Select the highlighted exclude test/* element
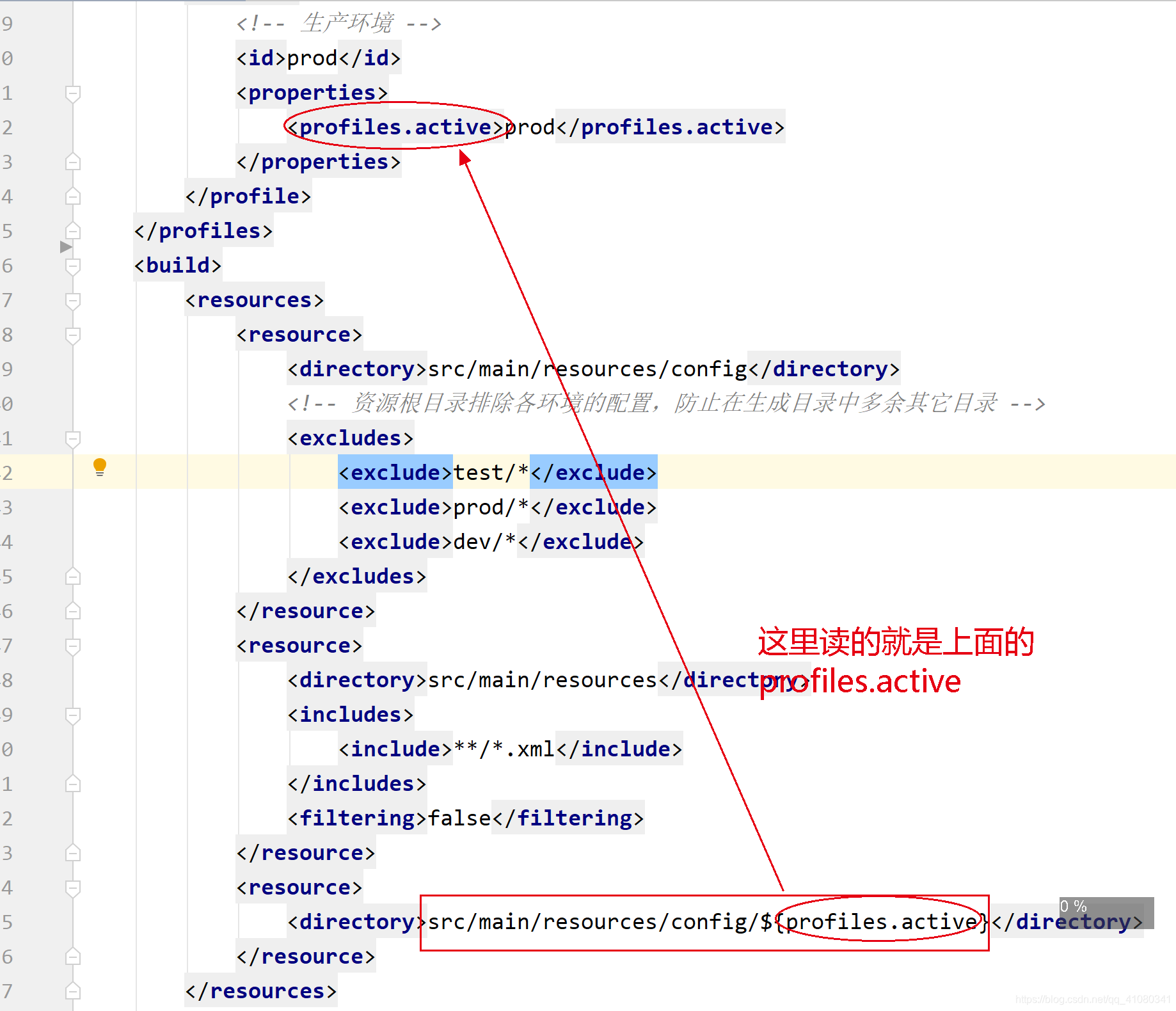 pos(497,472)
